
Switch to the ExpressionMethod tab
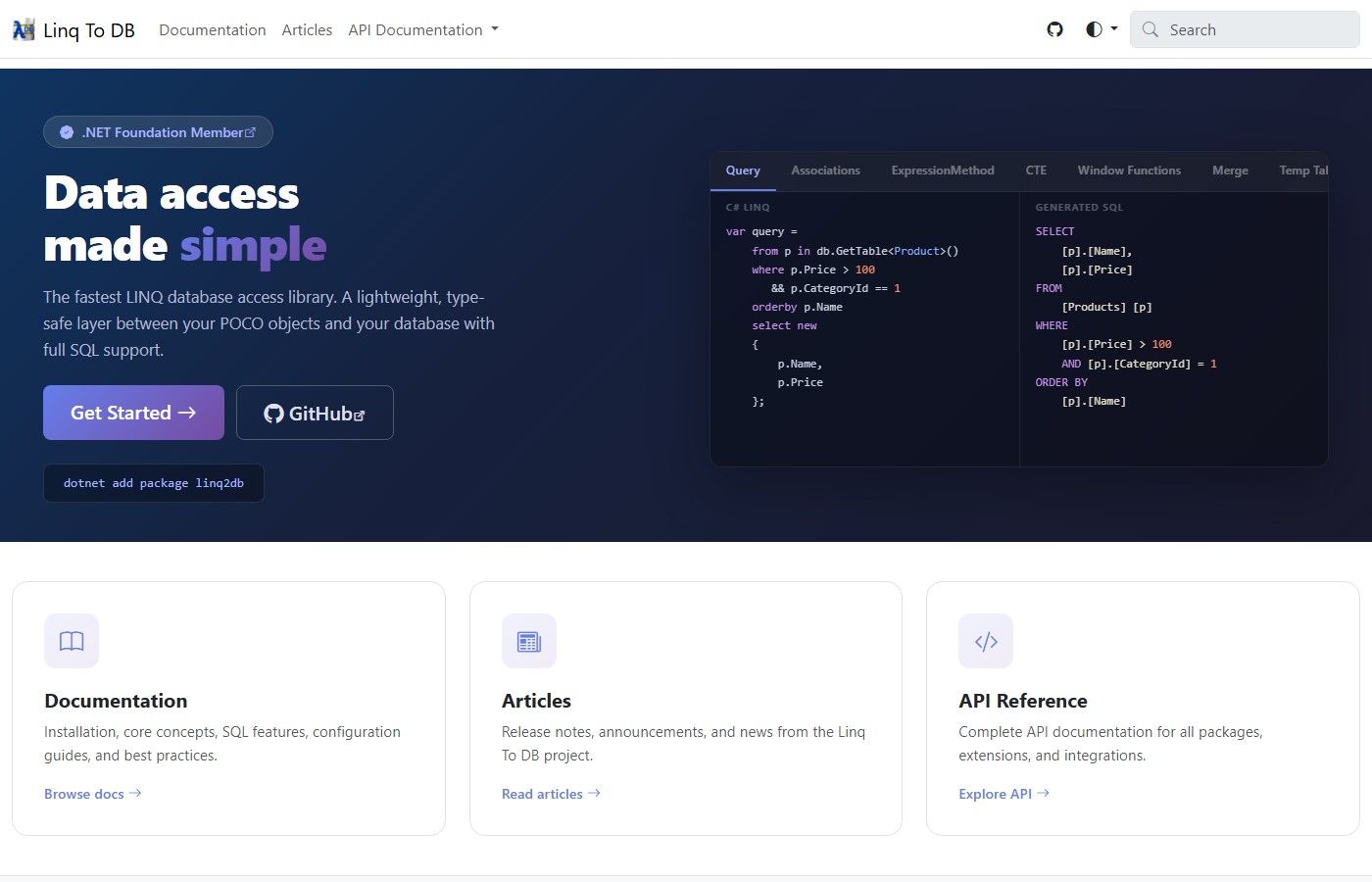tap(943, 171)
